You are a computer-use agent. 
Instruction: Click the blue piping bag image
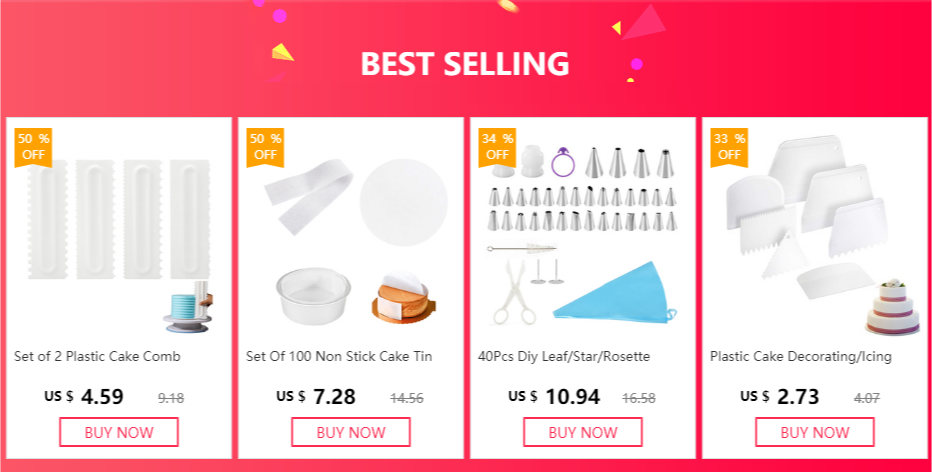[615, 293]
